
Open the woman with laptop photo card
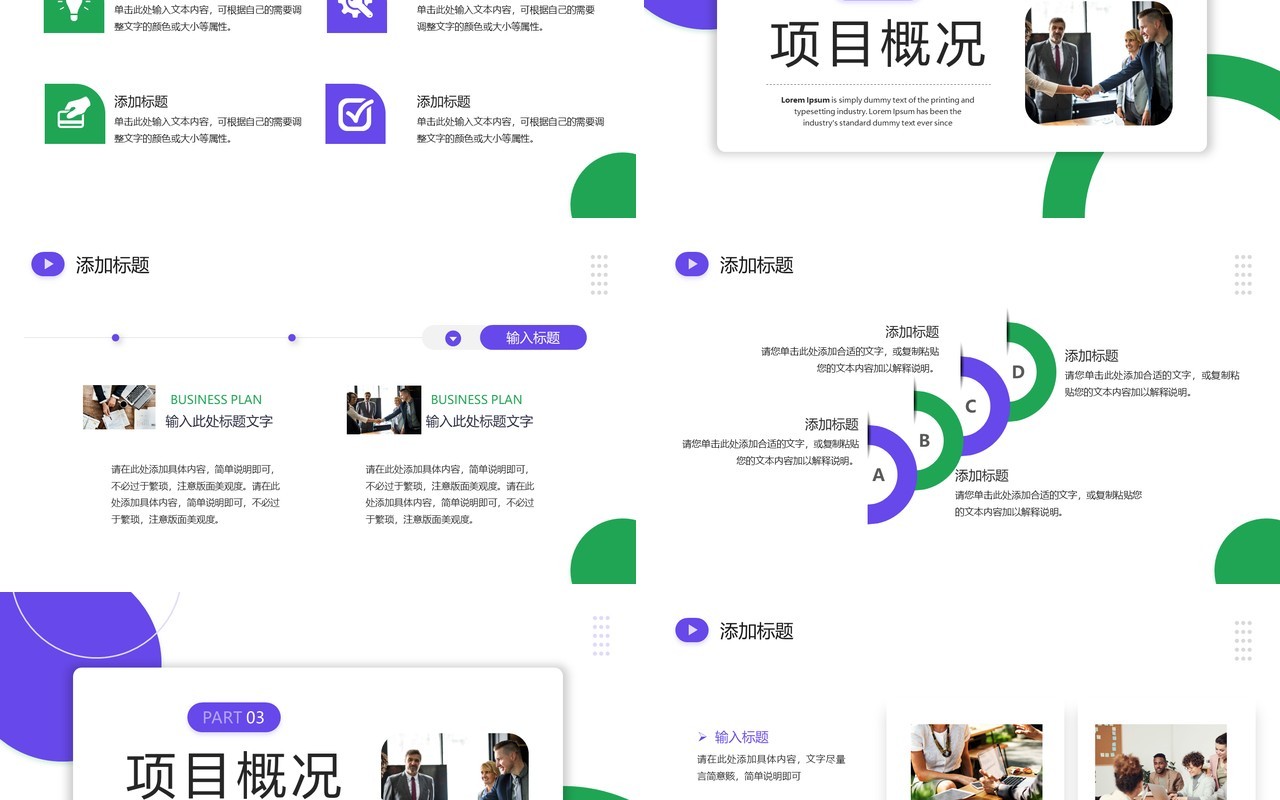click(977, 762)
